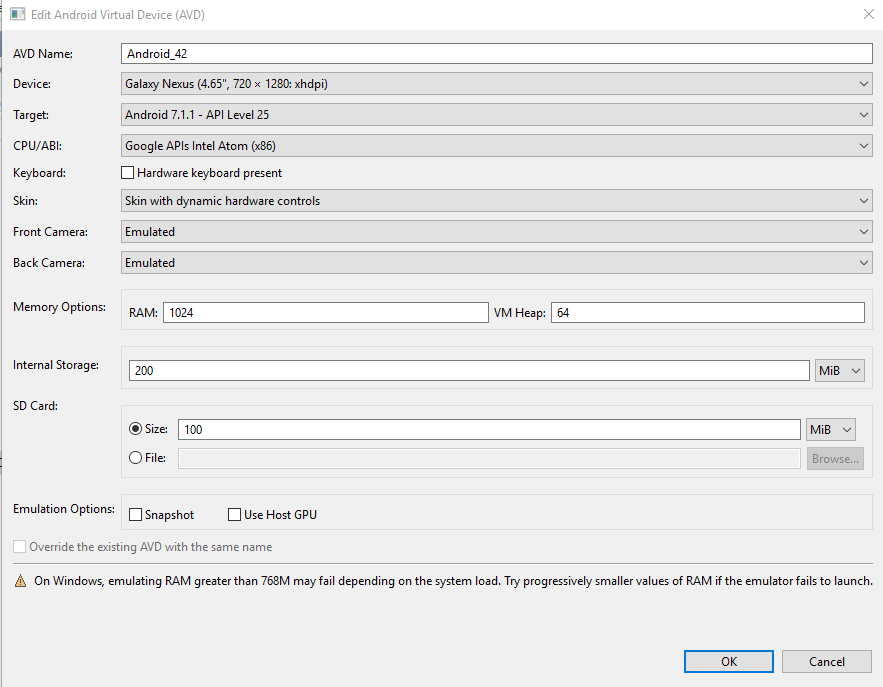This screenshot has width=883, height=687.
Task: Click the AVD Name field containing Android_42
Action: [x=497, y=54]
